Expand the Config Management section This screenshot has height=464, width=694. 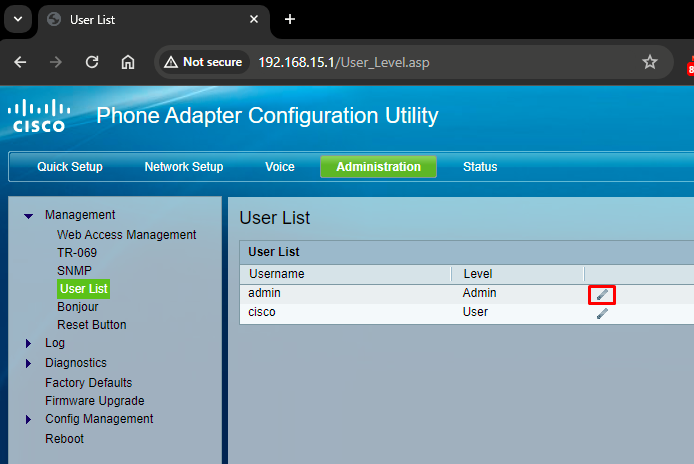point(28,419)
